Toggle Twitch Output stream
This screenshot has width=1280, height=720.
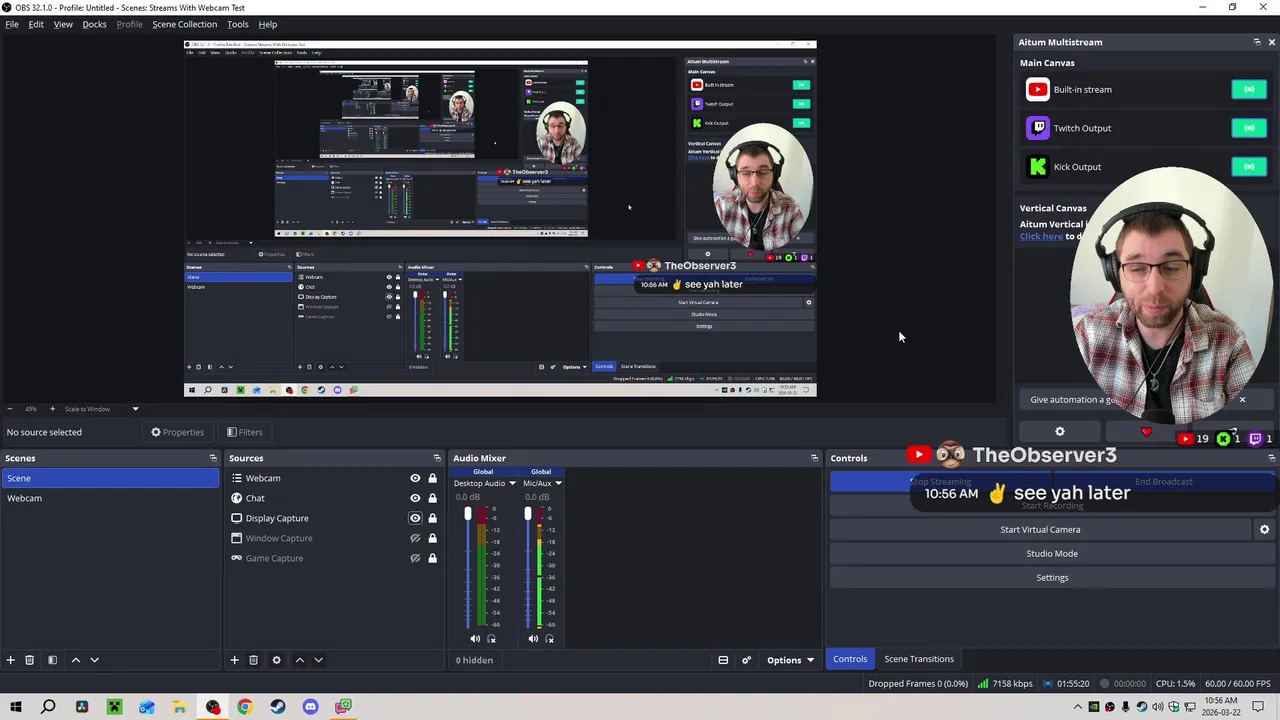pyautogui.click(x=1249, y=128)
